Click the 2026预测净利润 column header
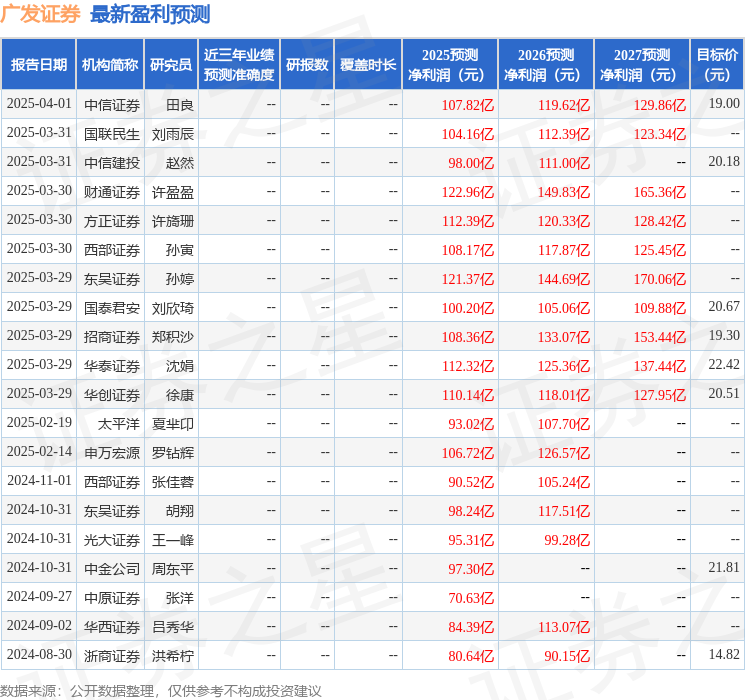The height and width of the screenshot is (700, 745). pos(546,65)
